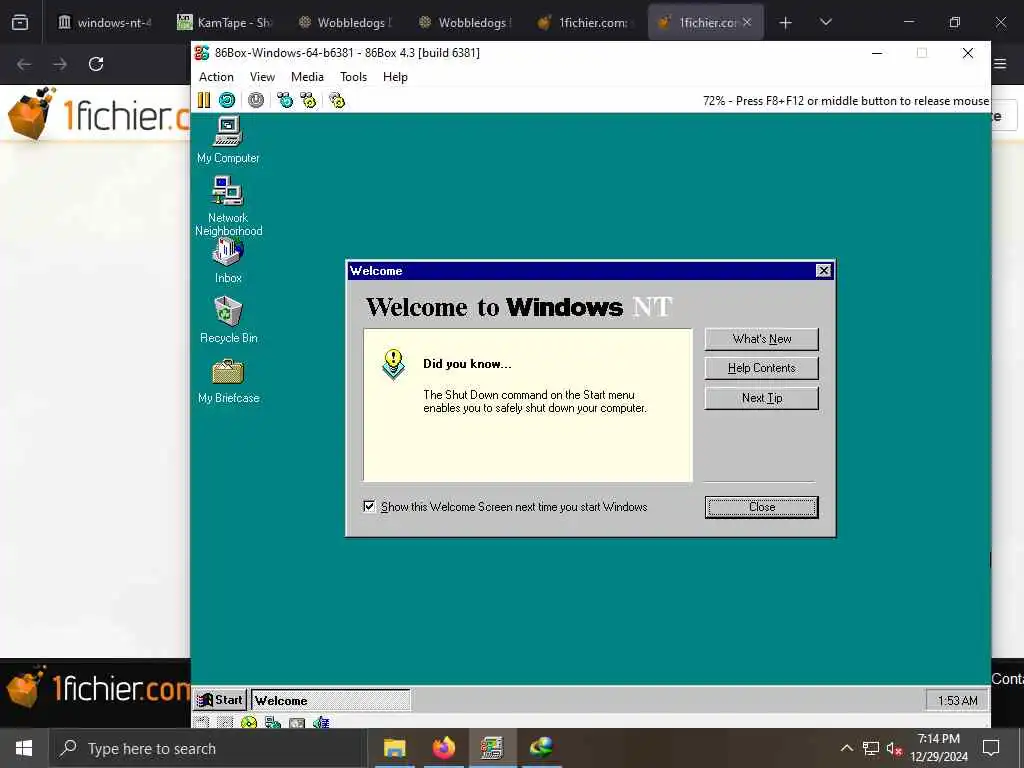
Task: Close the Welcome dialog with title X
Action: [824, 270]
